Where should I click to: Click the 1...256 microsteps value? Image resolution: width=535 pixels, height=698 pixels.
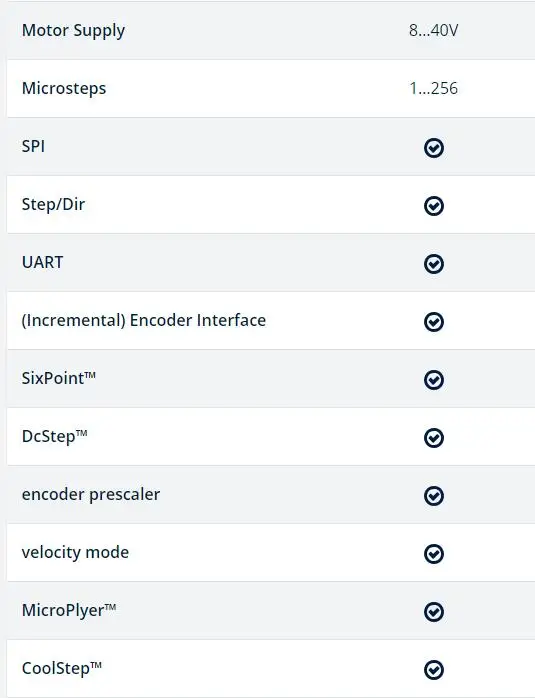tap(434, 88)
